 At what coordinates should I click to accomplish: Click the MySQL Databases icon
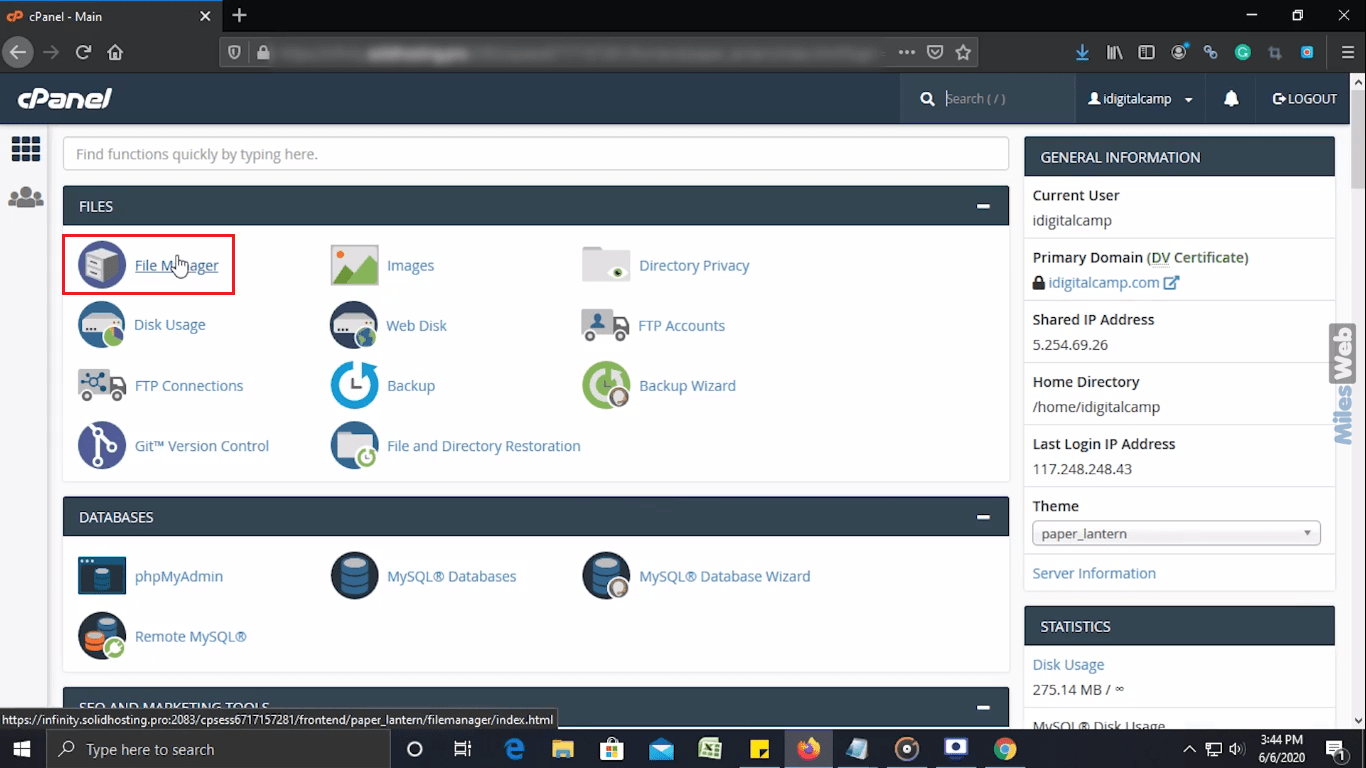click(x=354, y=576)
